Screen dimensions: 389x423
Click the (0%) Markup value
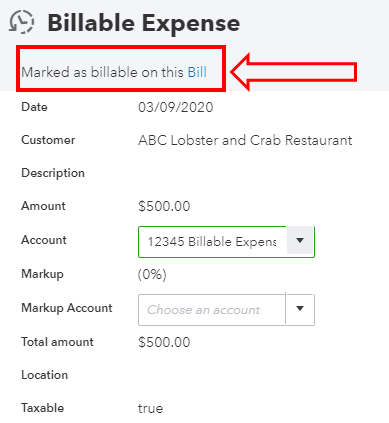[x=152, y=274]
